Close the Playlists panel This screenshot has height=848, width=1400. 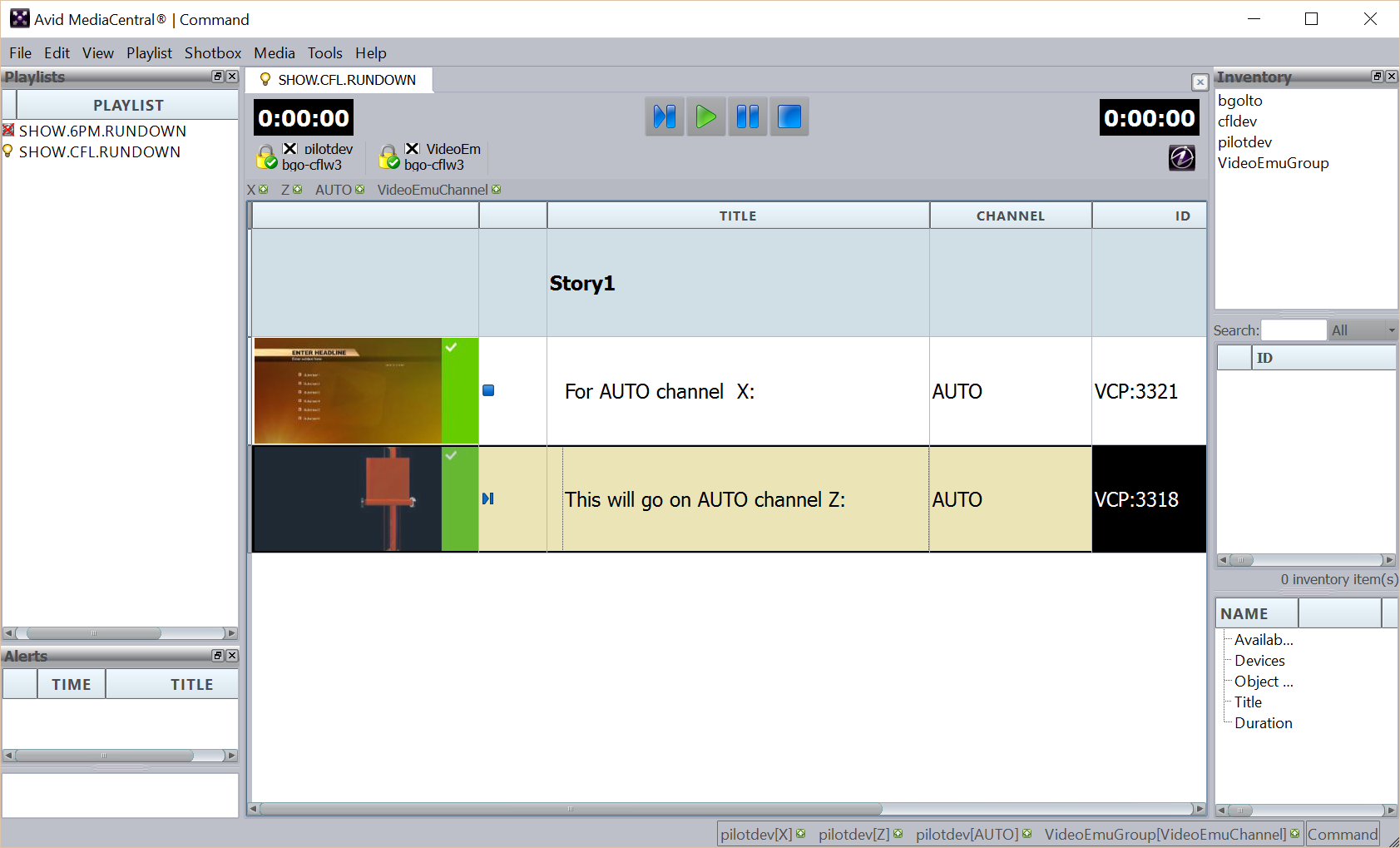232,77
